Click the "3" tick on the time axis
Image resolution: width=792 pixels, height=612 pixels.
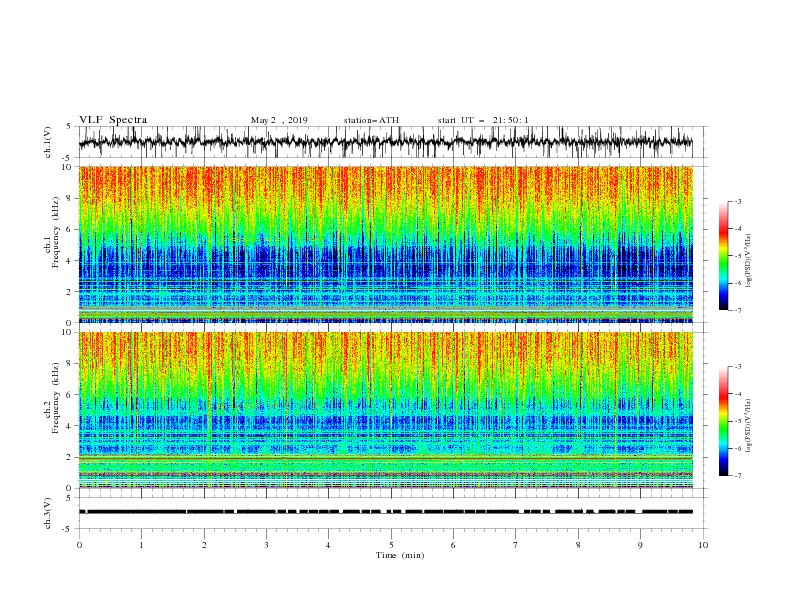(266, 545)
